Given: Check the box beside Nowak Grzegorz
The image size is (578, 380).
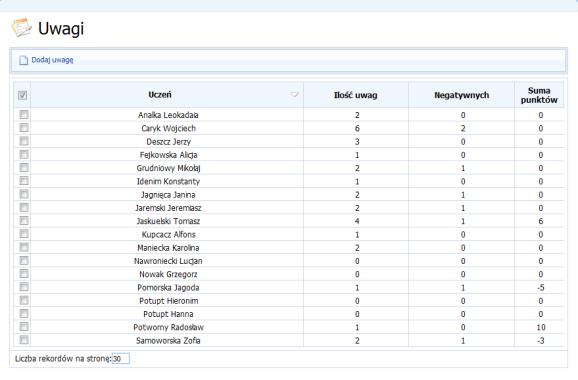Looking at the screenshot, I should coord(24,274).
